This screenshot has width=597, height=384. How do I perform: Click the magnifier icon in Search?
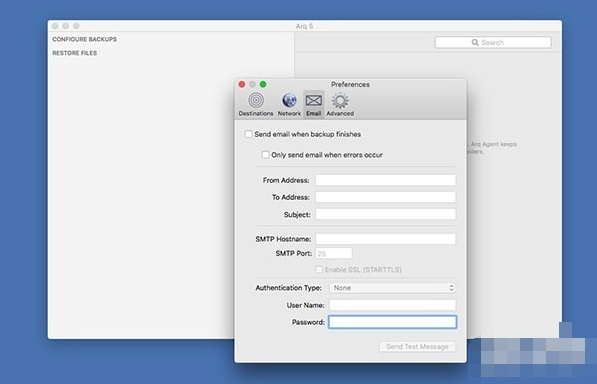(x=475, y=42)
